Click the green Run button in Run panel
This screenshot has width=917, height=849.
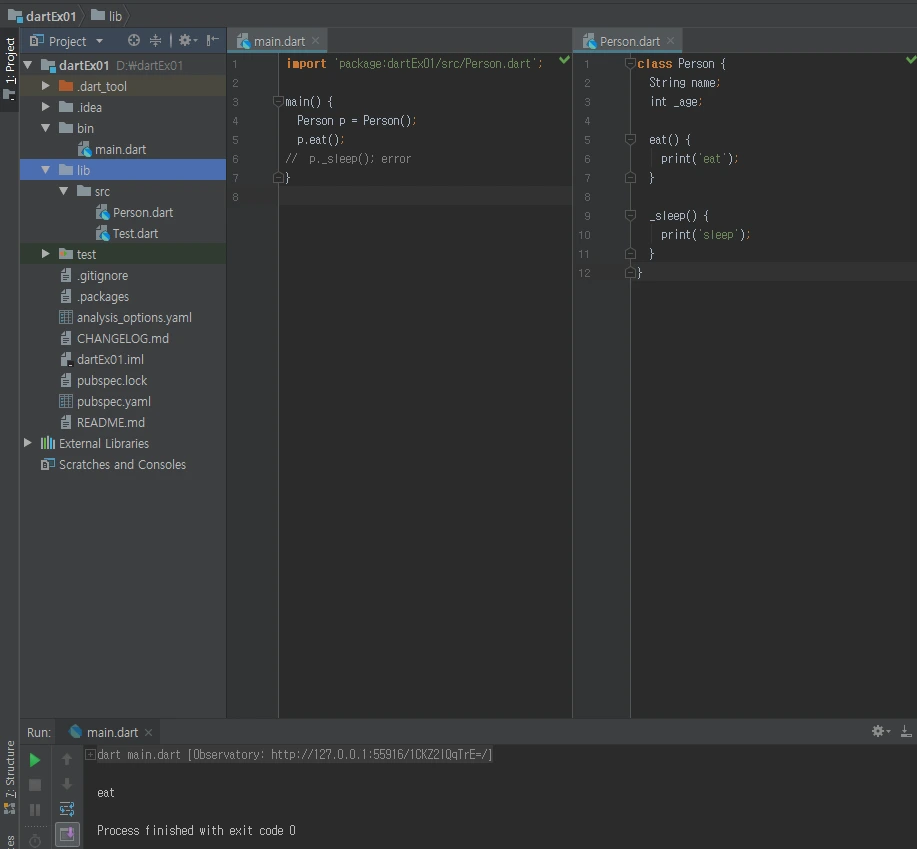pos(35,760)
